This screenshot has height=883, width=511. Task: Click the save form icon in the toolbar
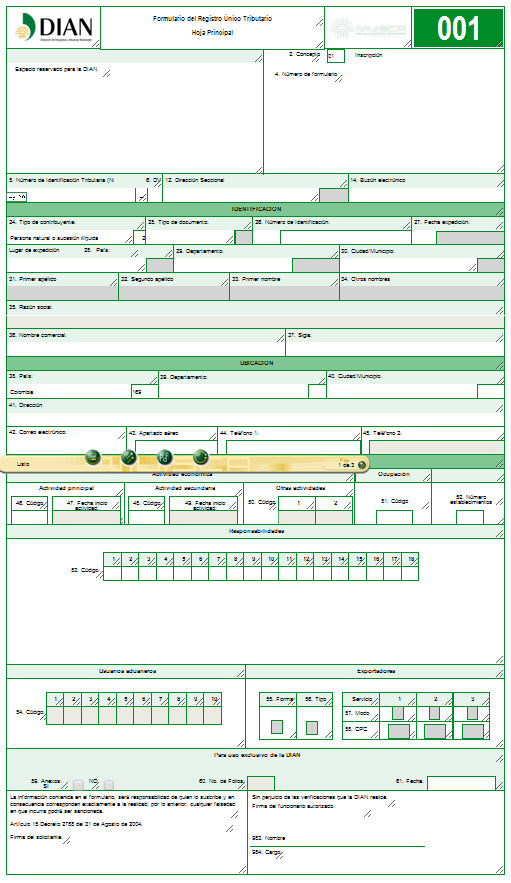(x=93, y=457)
